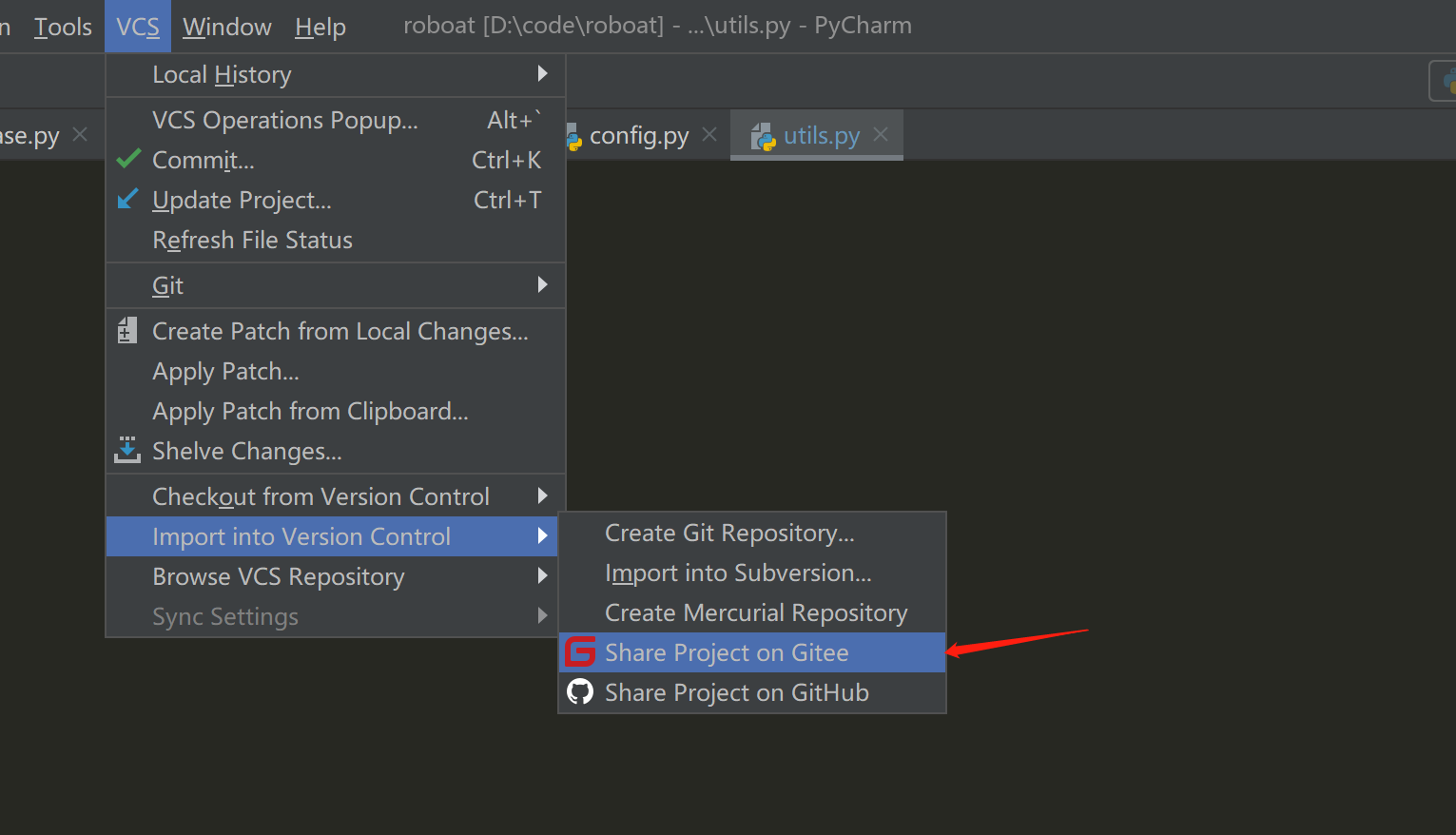1456x835 pixels.
Task: Select Create Patch from Local Changes
Action: [x=336, y=331]
